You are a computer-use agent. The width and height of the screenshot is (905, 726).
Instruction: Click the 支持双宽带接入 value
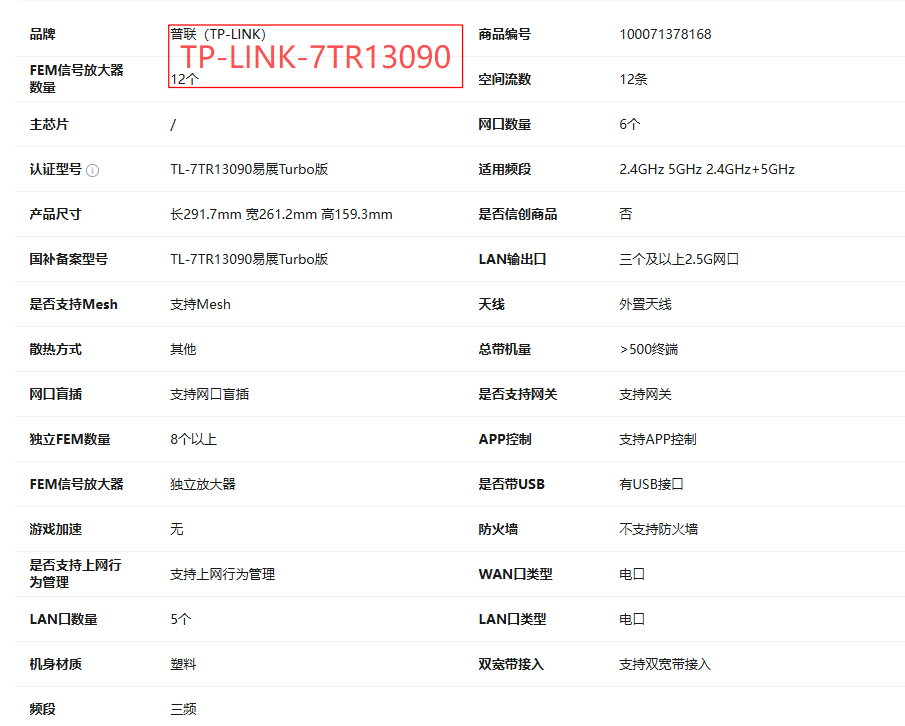[664, 664]
